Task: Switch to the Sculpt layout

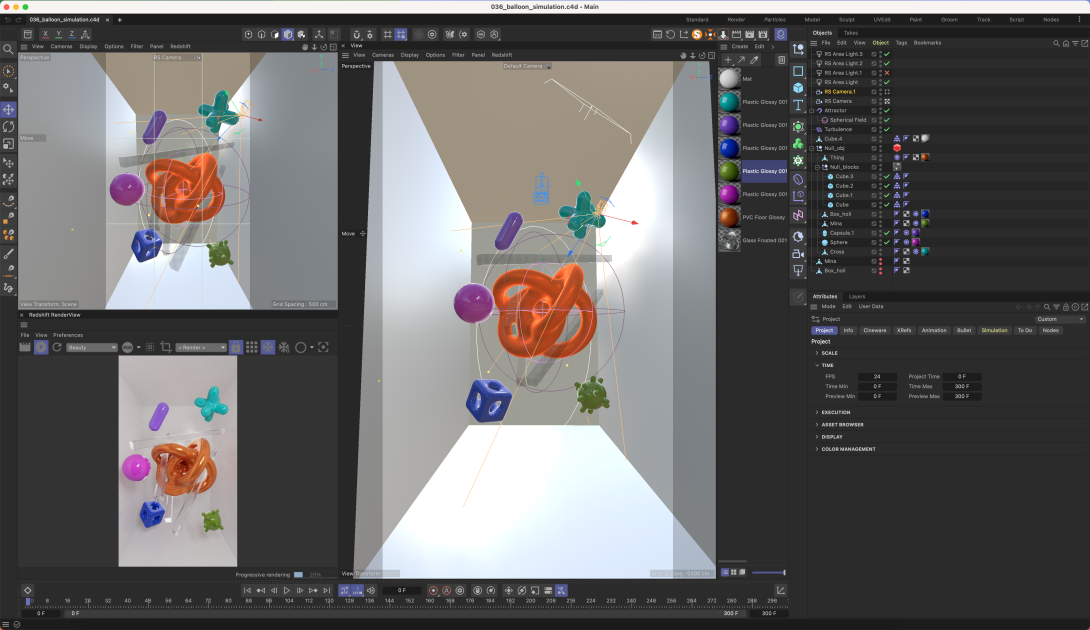Action: 847,19
